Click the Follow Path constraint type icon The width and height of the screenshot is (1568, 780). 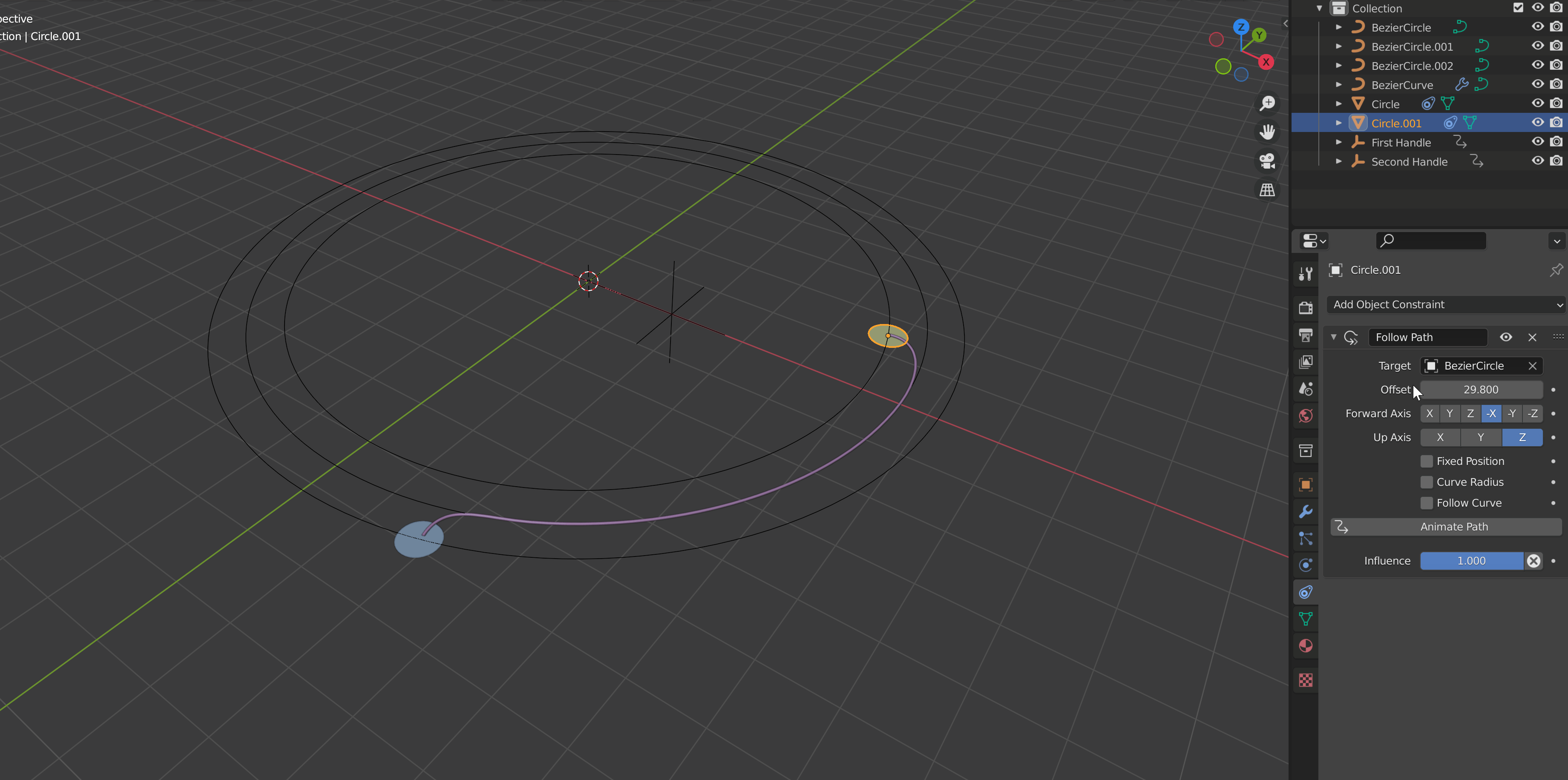(1351, 338)
